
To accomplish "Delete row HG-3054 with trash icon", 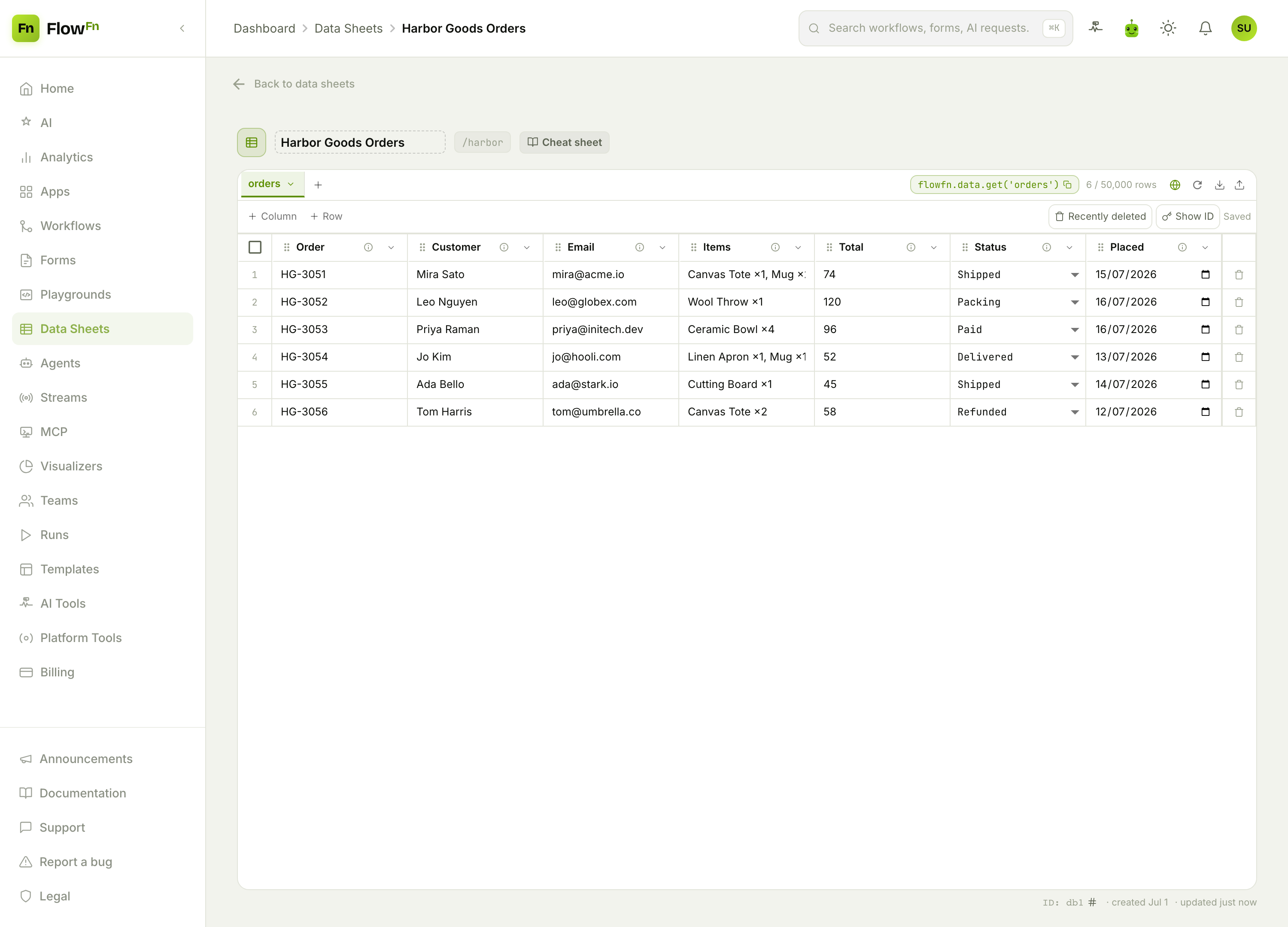I will click(x=1239, y=357).
